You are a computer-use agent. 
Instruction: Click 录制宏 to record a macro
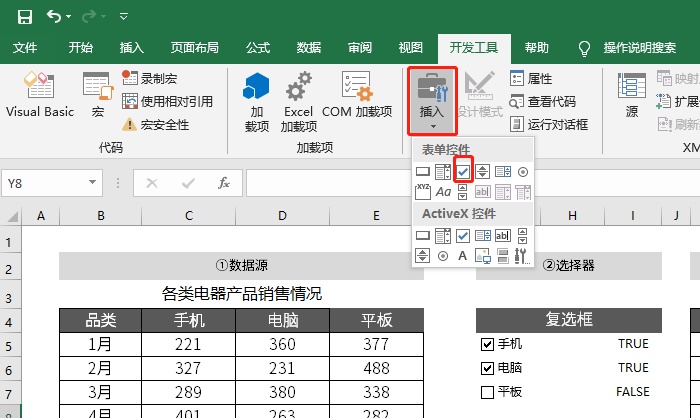tap(150, 78)
